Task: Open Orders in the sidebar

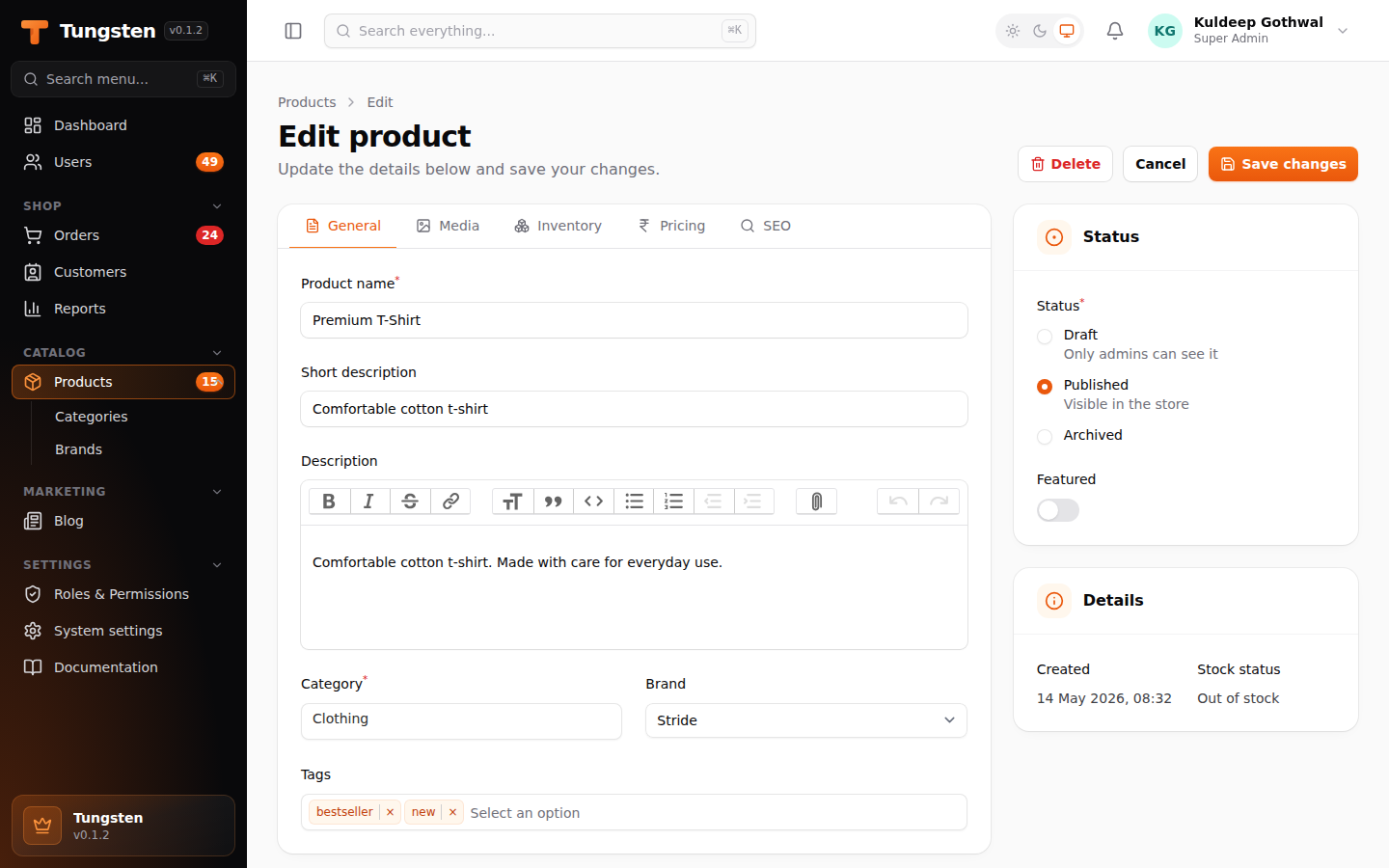Action: point(123,235)
